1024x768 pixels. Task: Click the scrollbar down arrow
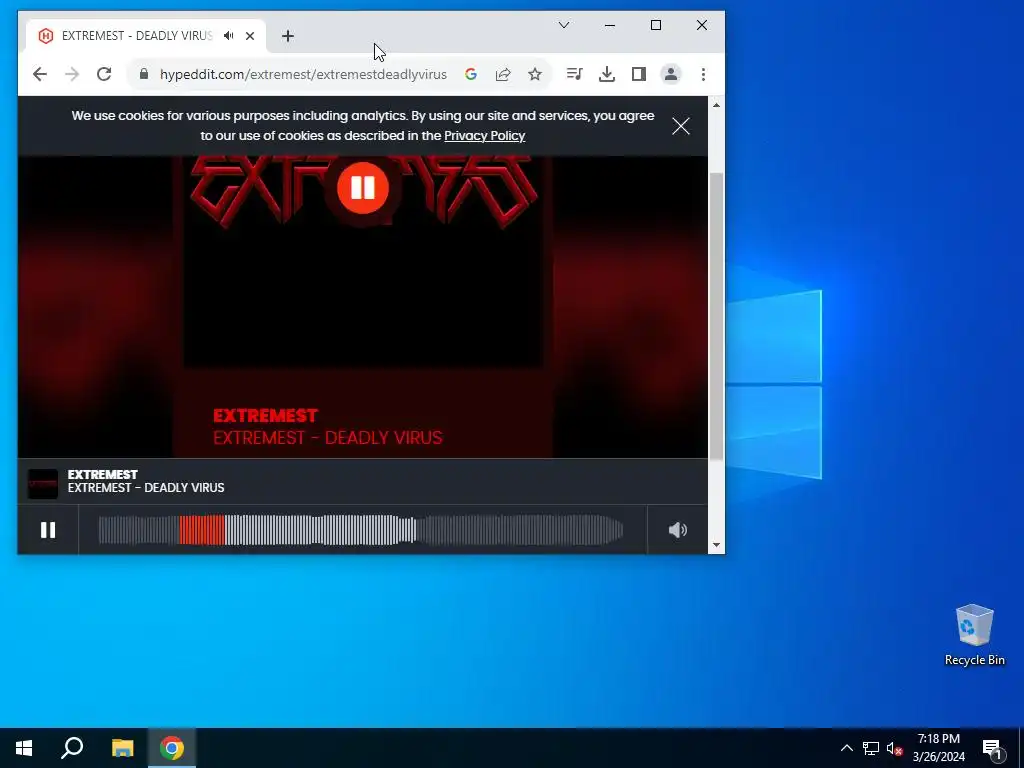(716, 545)
